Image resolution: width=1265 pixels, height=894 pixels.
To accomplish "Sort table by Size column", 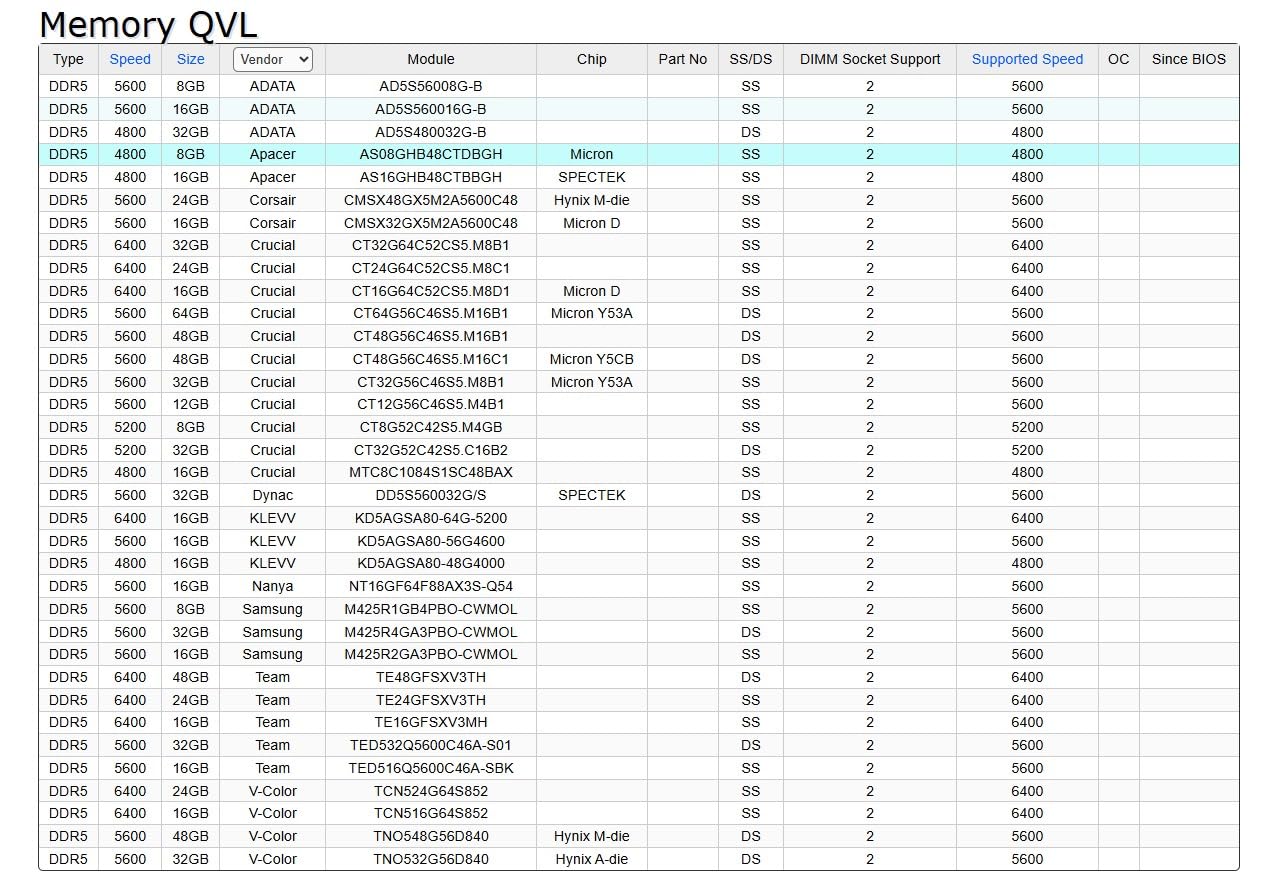I will (190, 59).
